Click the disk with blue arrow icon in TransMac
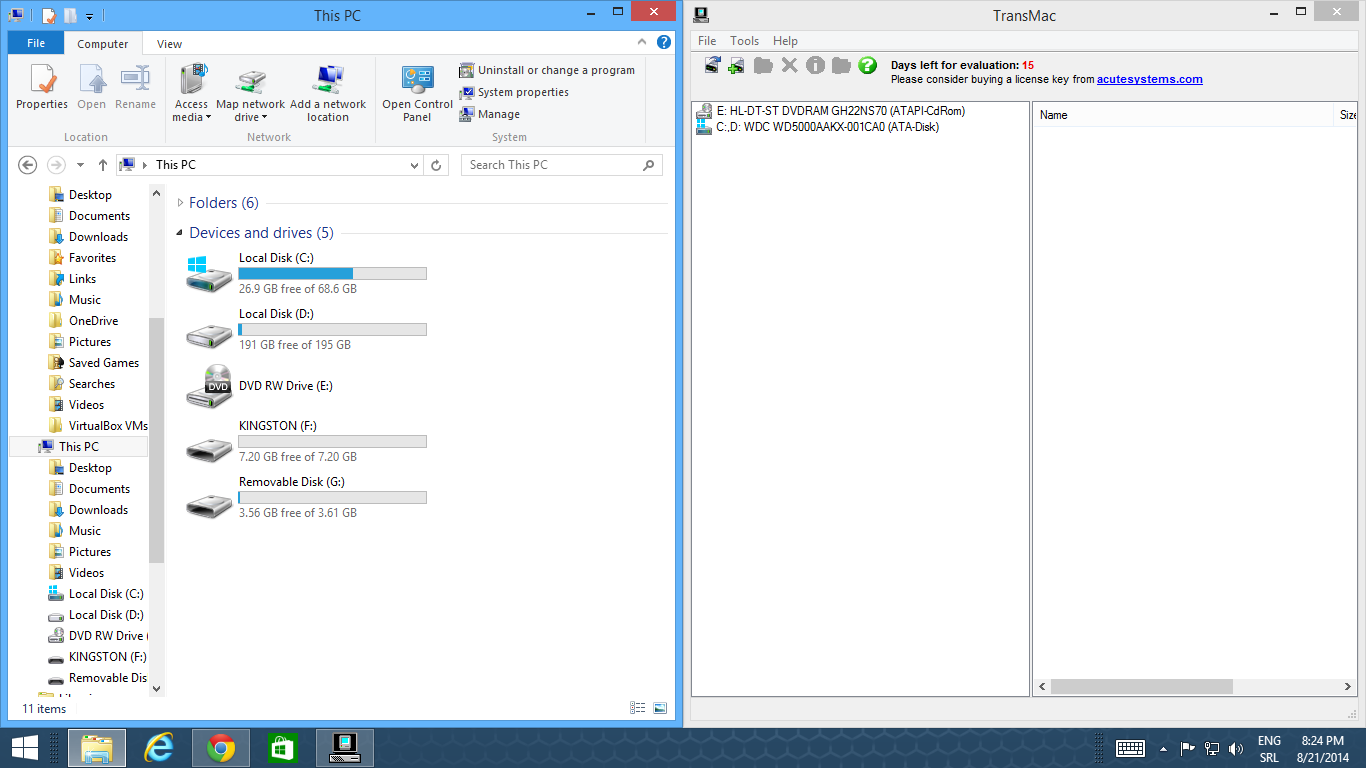This screenshot has width=1366, height=768. tap(712, 65)
